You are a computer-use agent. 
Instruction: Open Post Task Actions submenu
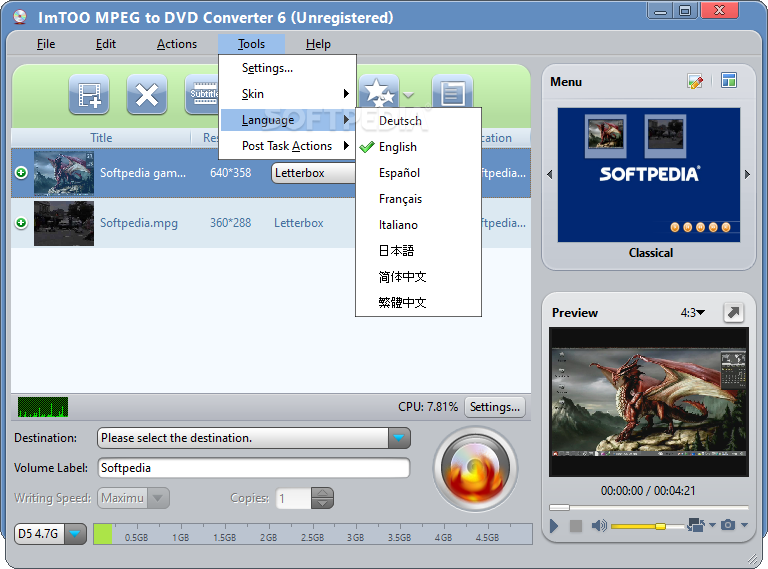coord(288,146)
